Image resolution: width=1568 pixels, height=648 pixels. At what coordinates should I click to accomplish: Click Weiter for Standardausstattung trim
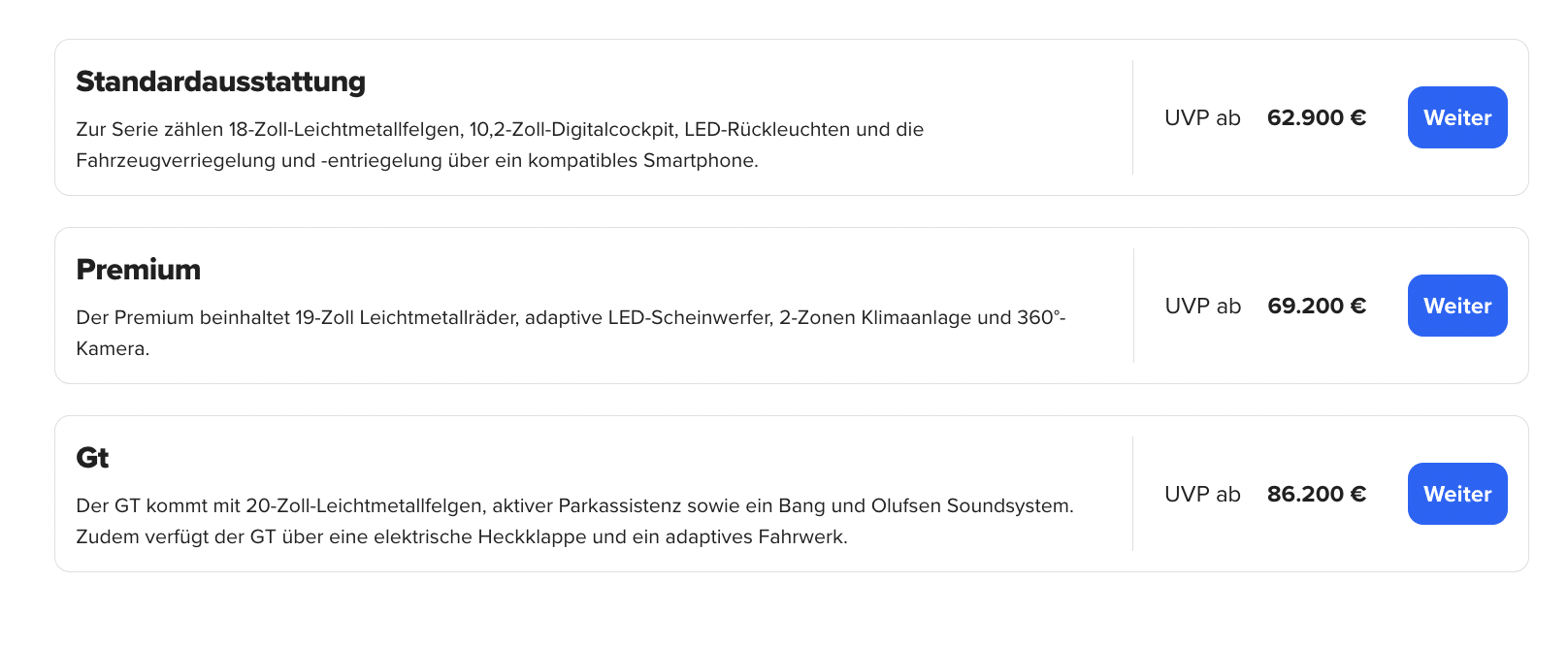[x=1457, y=117]
